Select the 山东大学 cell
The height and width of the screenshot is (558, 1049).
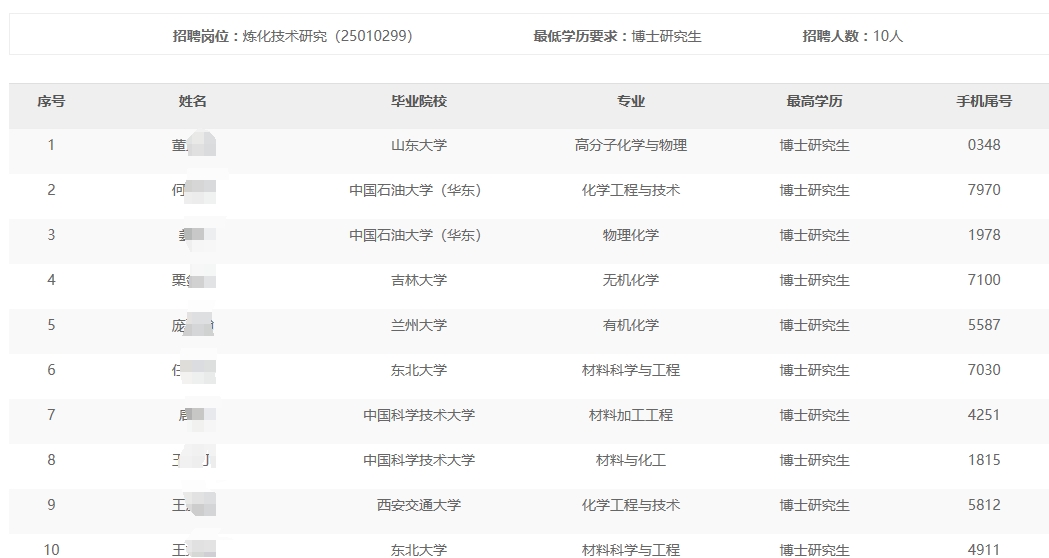tap(419, 145)
